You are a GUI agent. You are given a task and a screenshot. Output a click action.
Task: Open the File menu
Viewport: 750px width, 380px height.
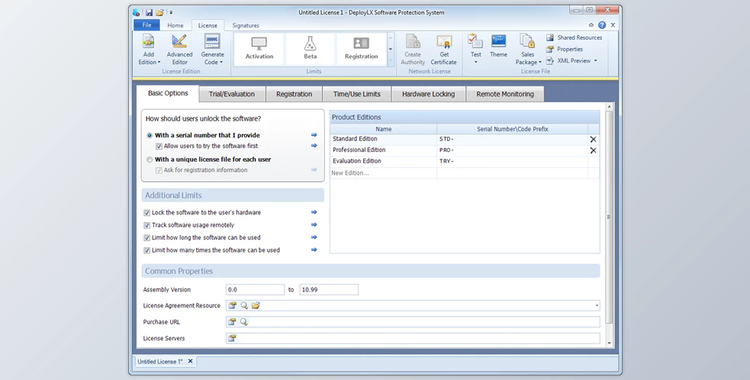point(147,25)
